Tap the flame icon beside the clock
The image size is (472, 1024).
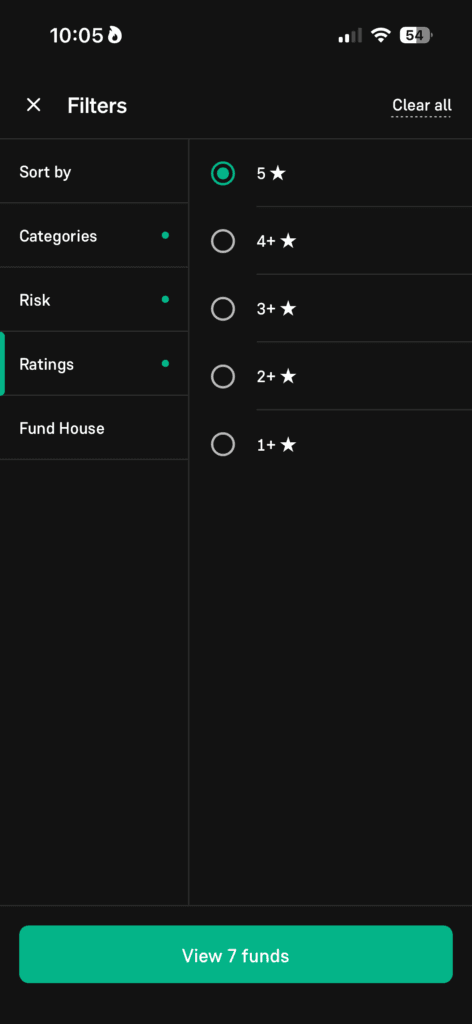pos(115,35)
